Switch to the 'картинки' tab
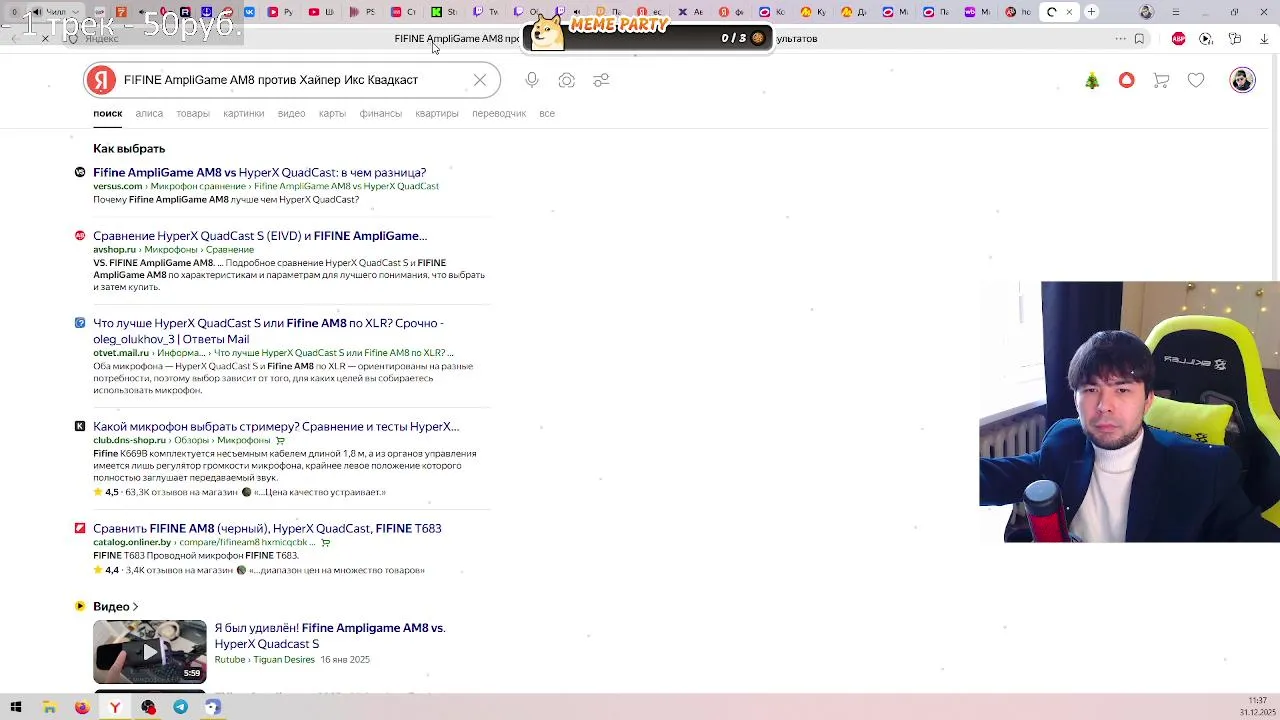The height and width of the screenshot is (720, 1280). pyautogui.click(x=244, y=113)
